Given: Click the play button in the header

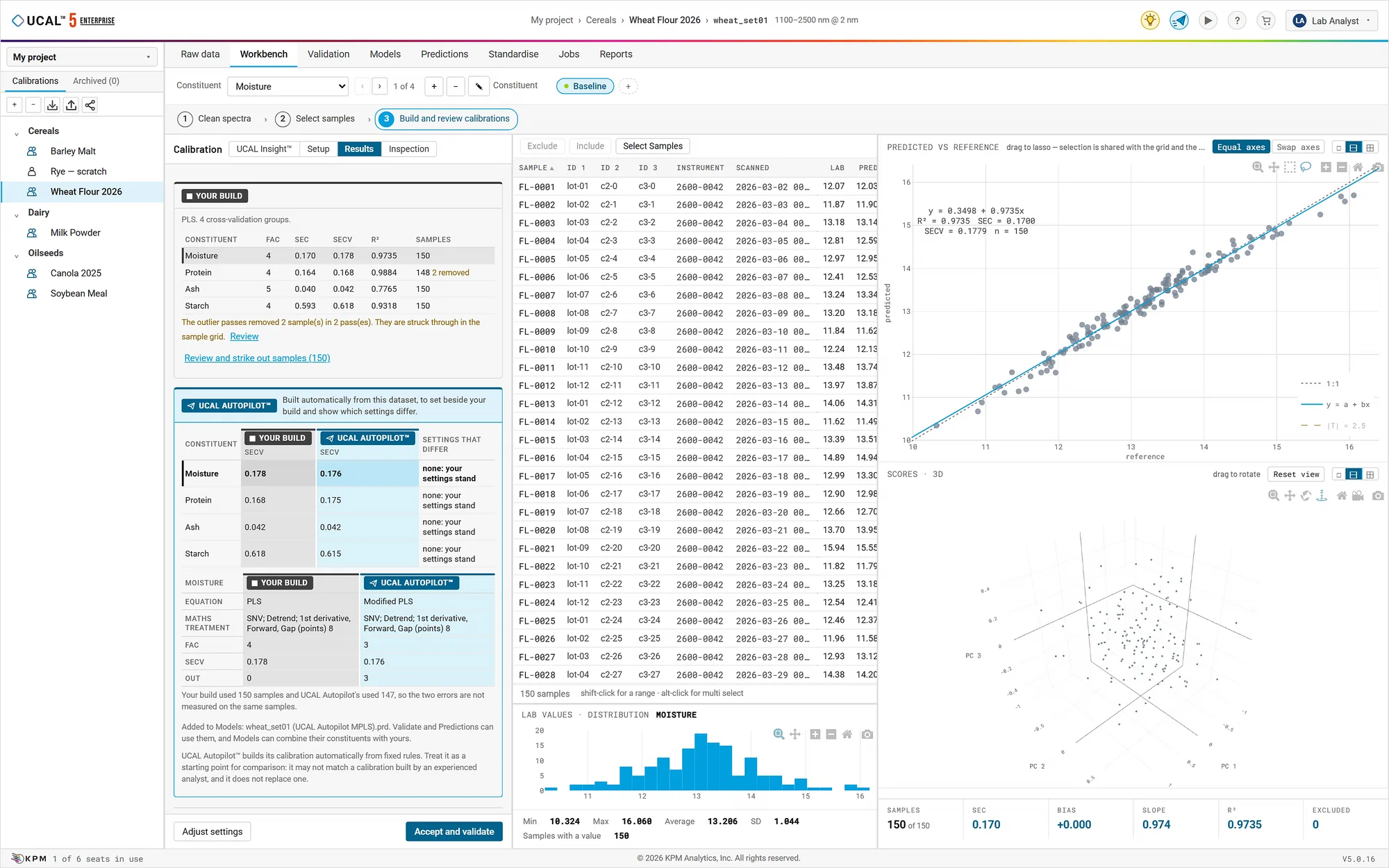Looking at the screenshot, I should coord(1208,20).
